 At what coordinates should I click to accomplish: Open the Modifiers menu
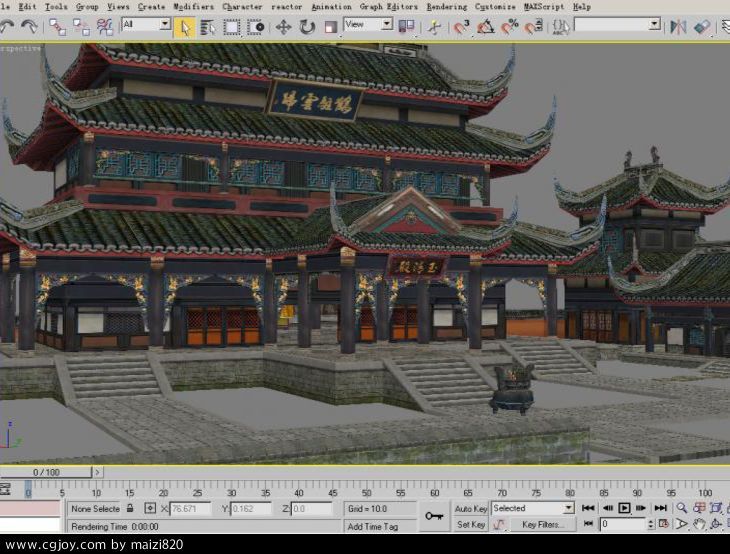(x=193, y=6)
